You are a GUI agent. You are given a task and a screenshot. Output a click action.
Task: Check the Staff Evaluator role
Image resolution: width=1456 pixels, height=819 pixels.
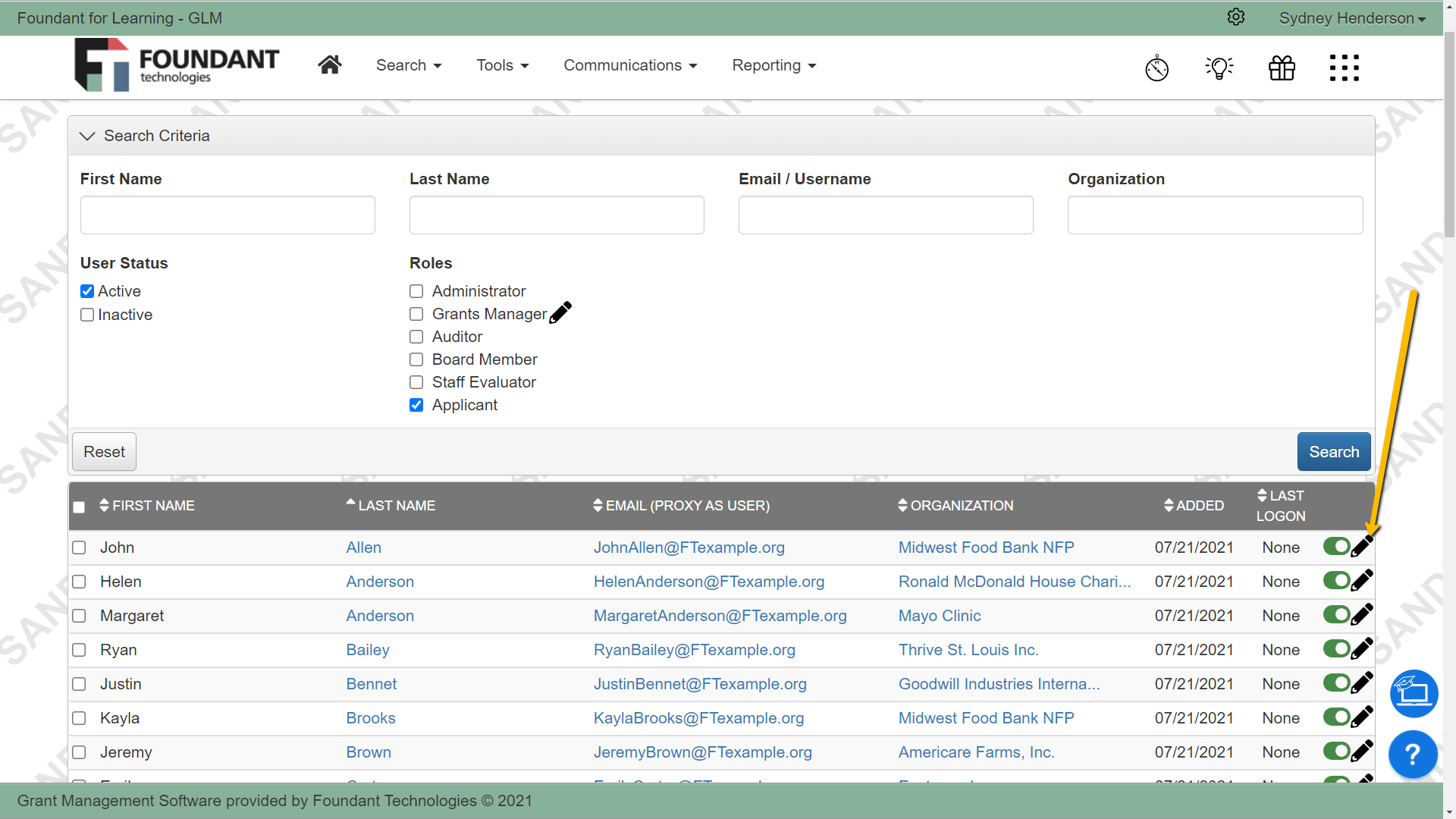click(416, 382)
